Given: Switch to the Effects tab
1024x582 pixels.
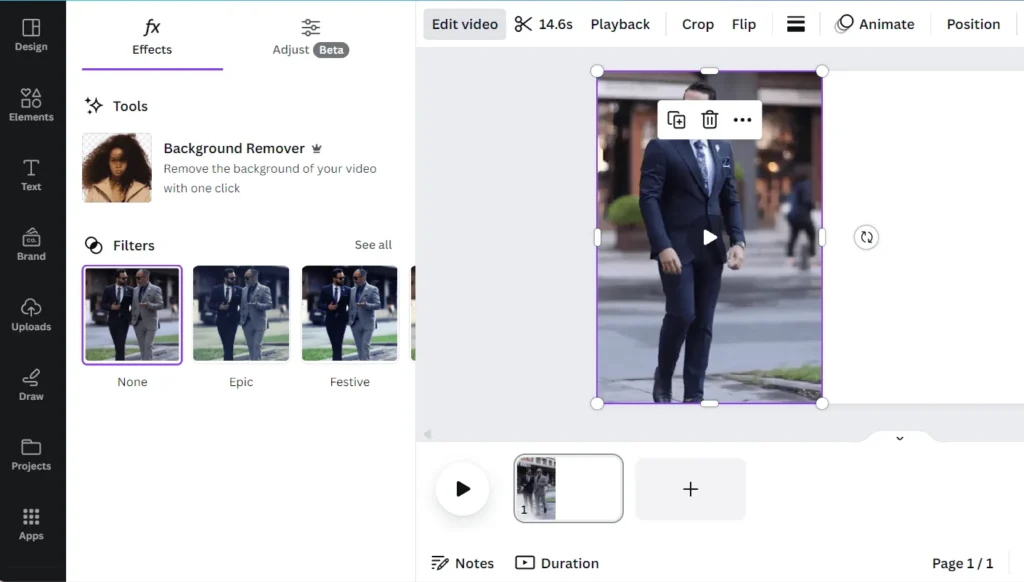Looking at the screenshot, I should point(151,37).
